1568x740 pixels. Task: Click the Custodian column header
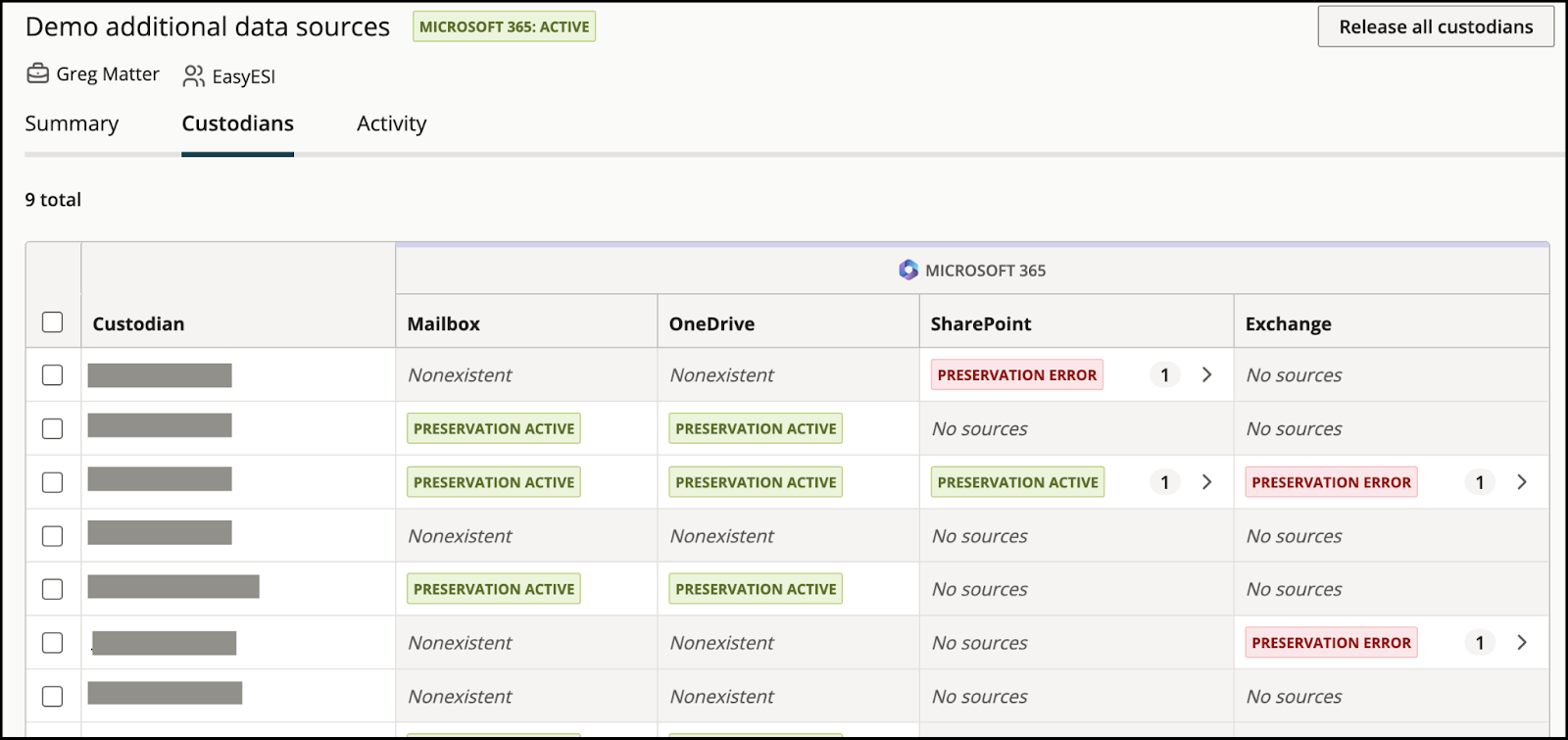tap(138, 323)
